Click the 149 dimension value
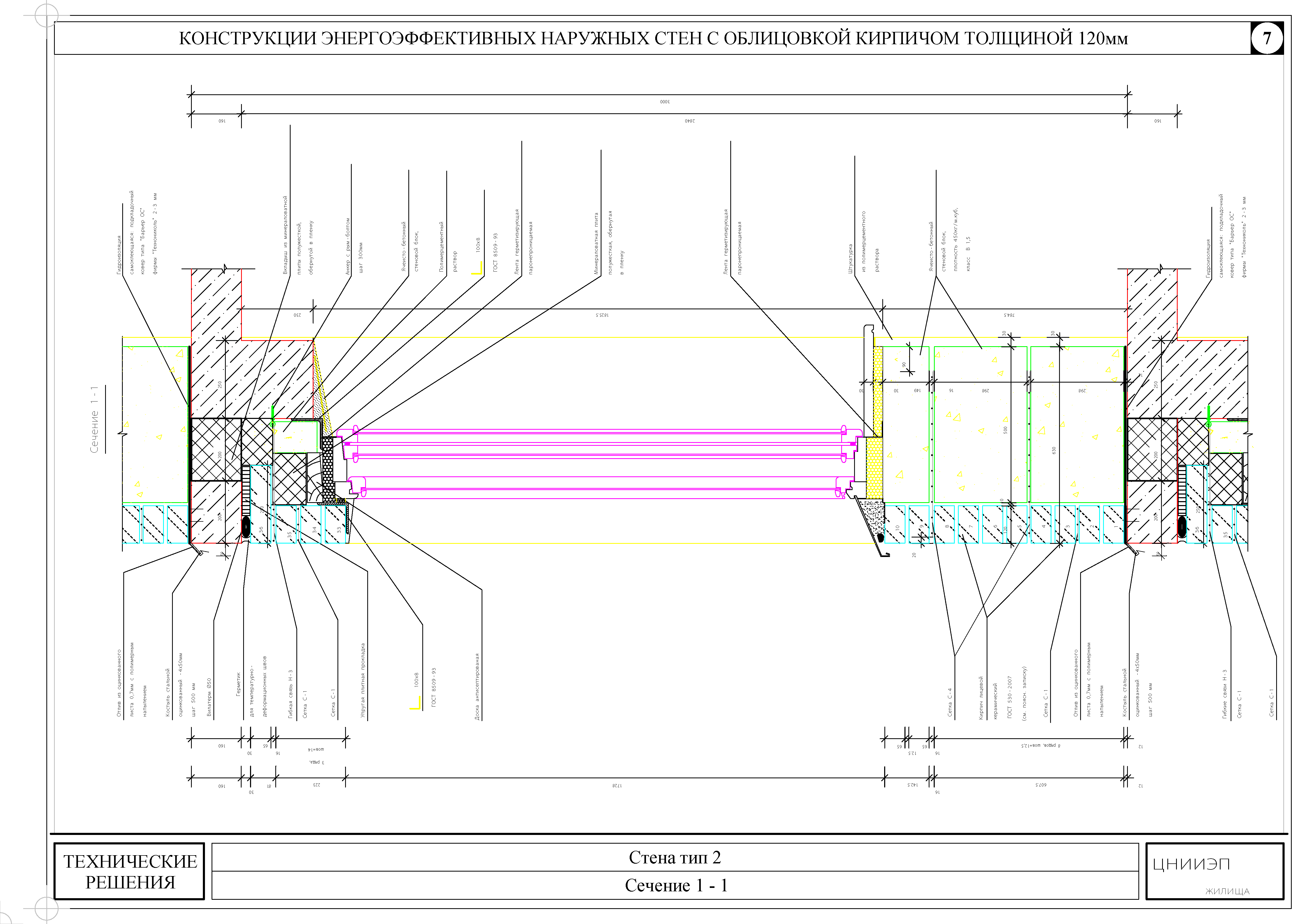The width and height of the screenshot is (1307, 924). tap(917, 391)
